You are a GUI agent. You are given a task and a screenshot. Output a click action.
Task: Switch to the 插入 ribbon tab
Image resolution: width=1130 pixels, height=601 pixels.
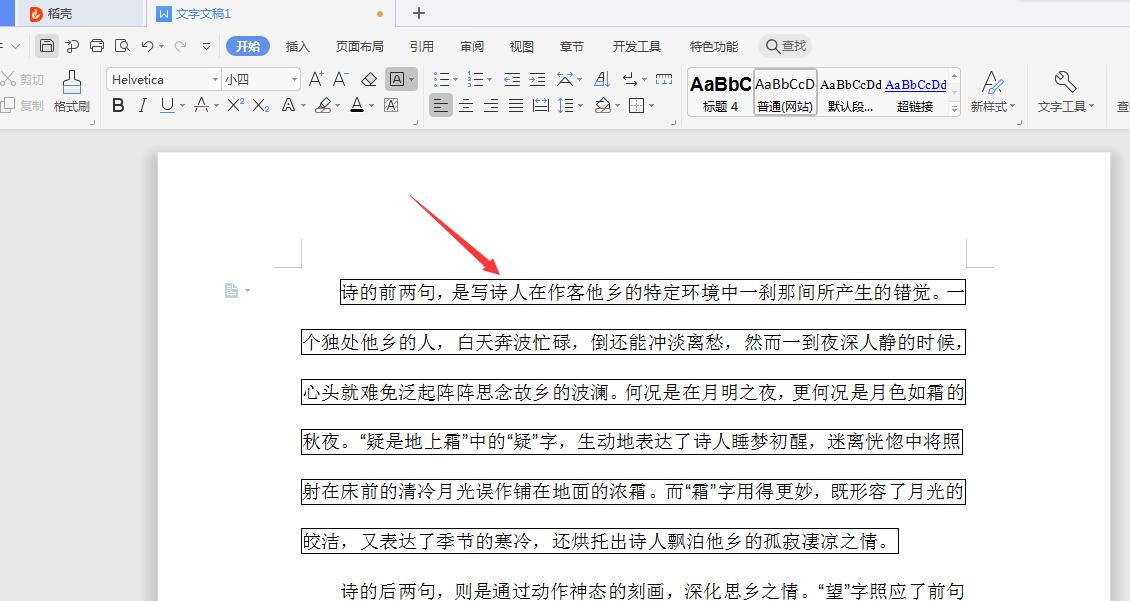point(297,45)
